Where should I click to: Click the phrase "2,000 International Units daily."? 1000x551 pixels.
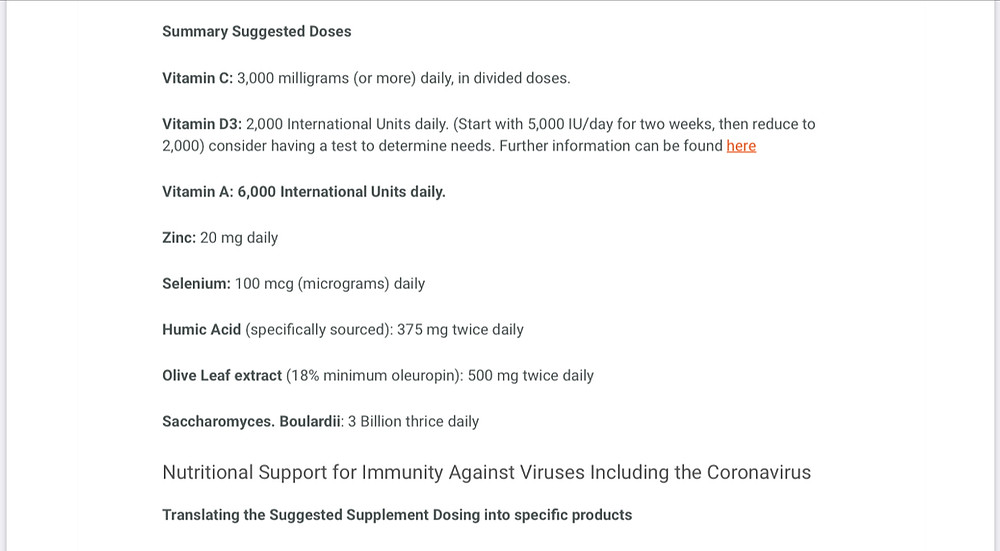(348, 124)
